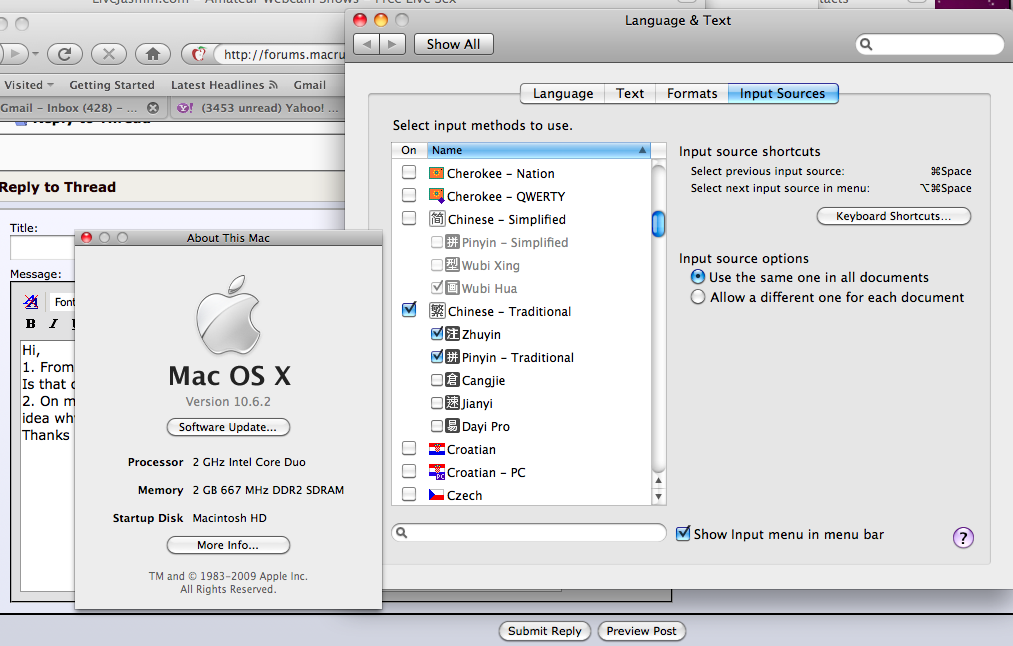Open the Firefox history arrow dropdown
Viewport: 1013px width, 646px height.
click(35, 54)
